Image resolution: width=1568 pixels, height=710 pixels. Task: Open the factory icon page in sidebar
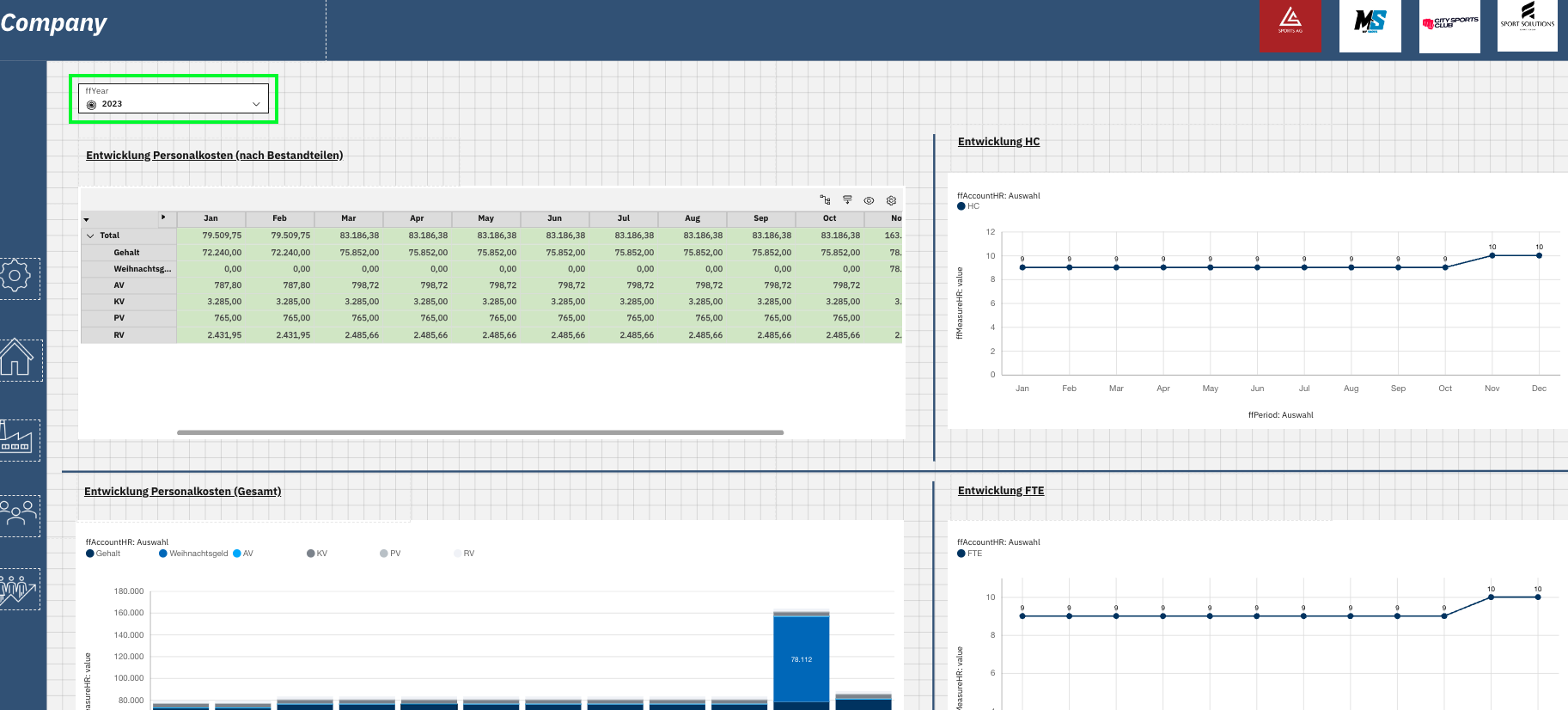15,438
